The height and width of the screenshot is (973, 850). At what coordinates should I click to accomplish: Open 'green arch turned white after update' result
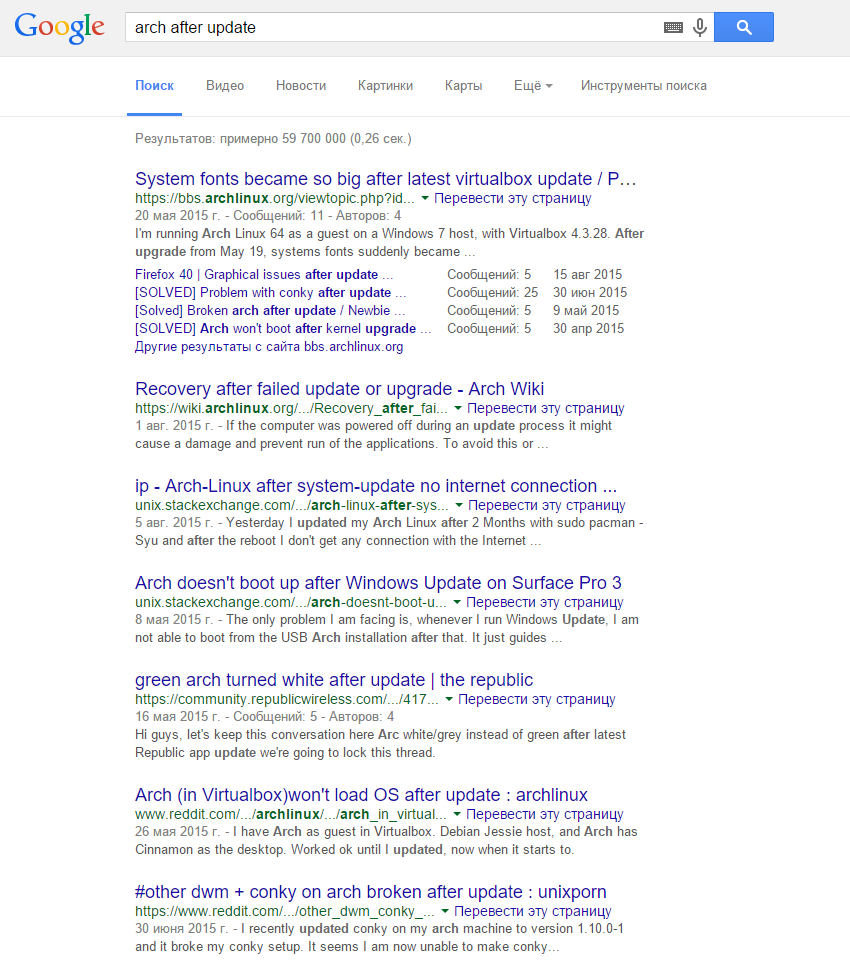334,680
